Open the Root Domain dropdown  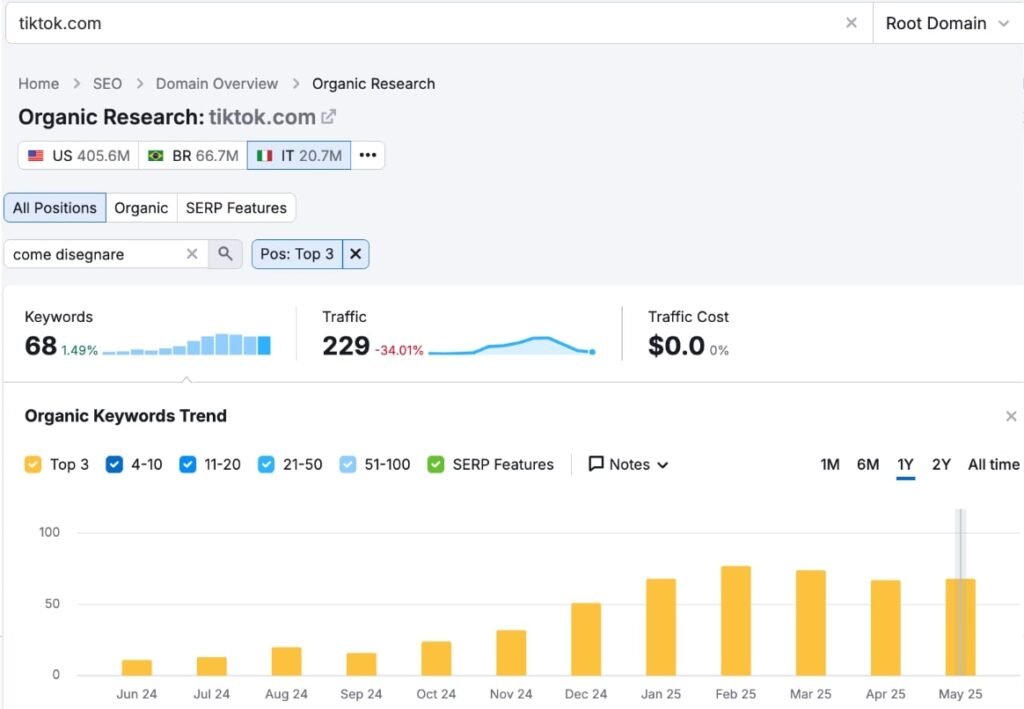click(x=947, y=24)
